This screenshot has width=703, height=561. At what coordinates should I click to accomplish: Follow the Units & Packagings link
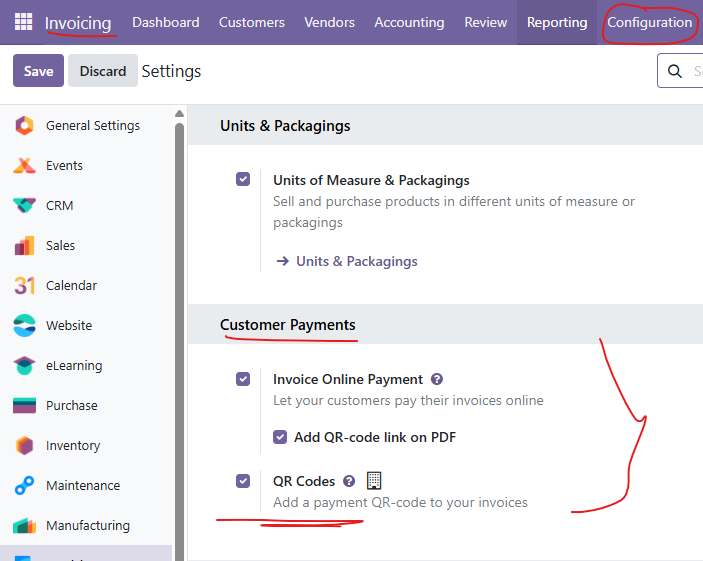(x=356, y=261)
